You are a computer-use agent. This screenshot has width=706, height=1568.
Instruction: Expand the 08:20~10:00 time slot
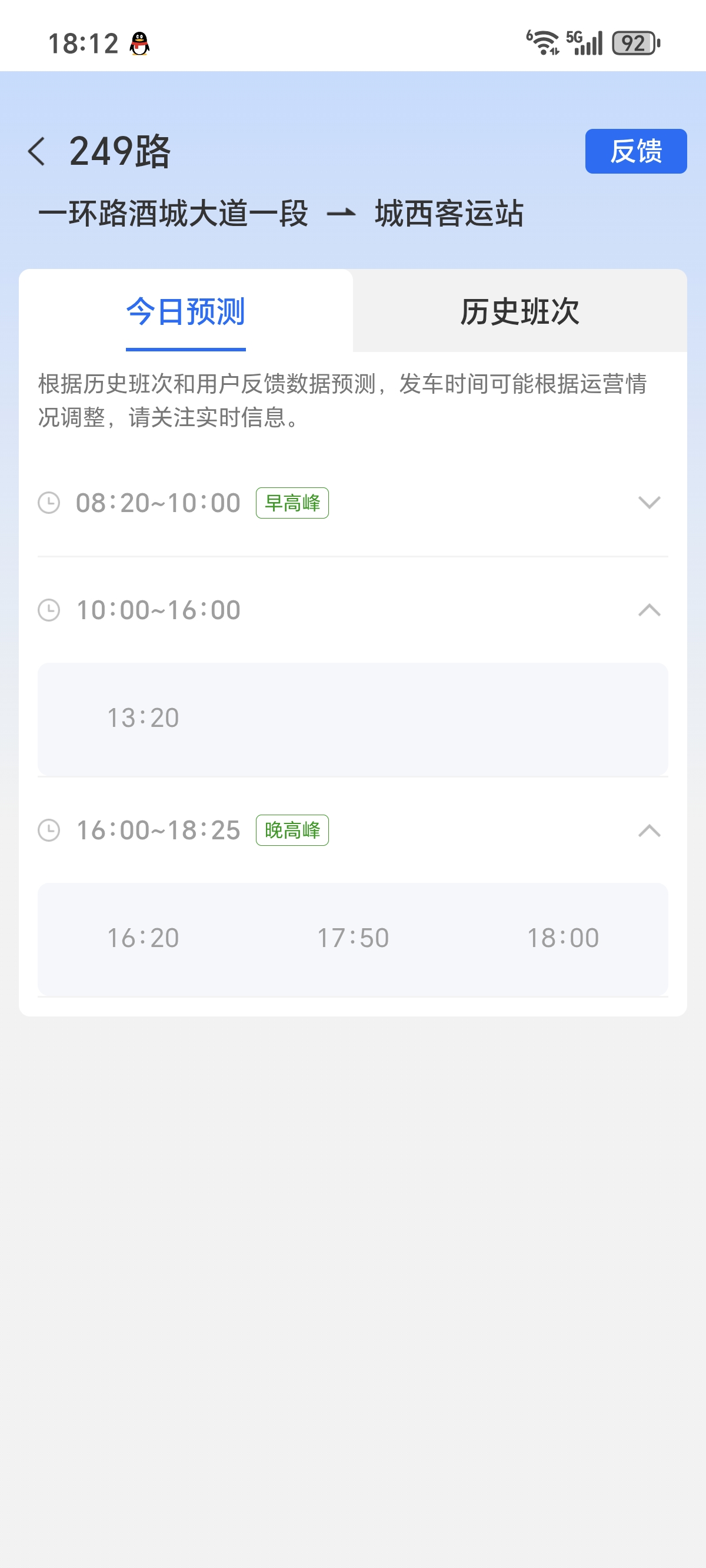tap(649, 503)
